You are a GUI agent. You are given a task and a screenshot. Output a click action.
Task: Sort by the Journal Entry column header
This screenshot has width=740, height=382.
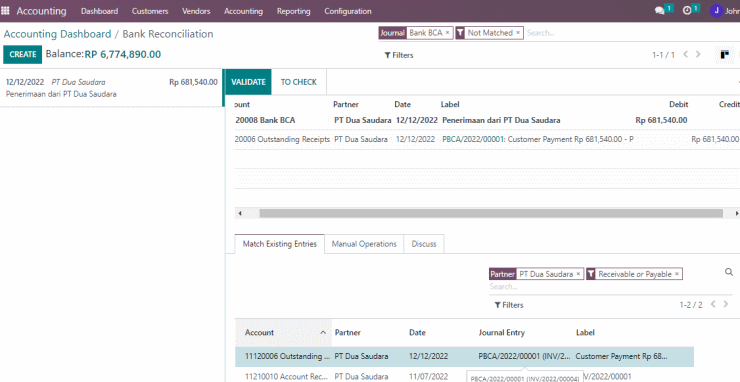[502, 332]
